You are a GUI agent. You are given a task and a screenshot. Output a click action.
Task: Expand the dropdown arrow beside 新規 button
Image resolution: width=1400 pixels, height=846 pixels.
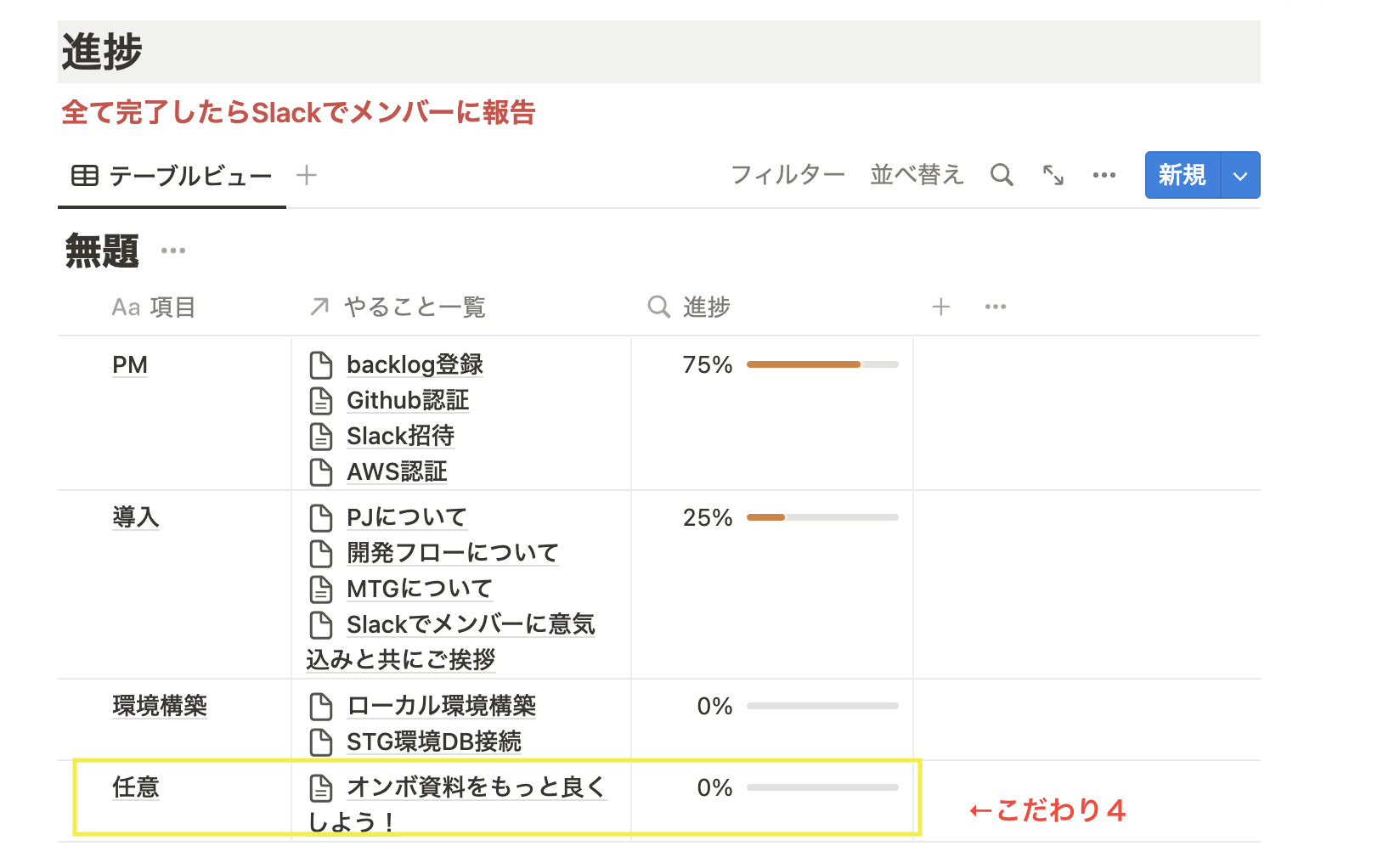pos(1240,176)
